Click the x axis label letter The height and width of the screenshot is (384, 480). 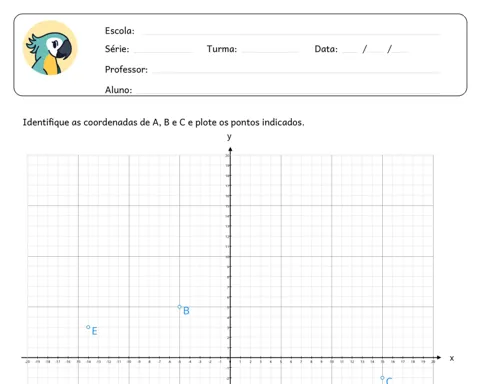tap(452, 358)
